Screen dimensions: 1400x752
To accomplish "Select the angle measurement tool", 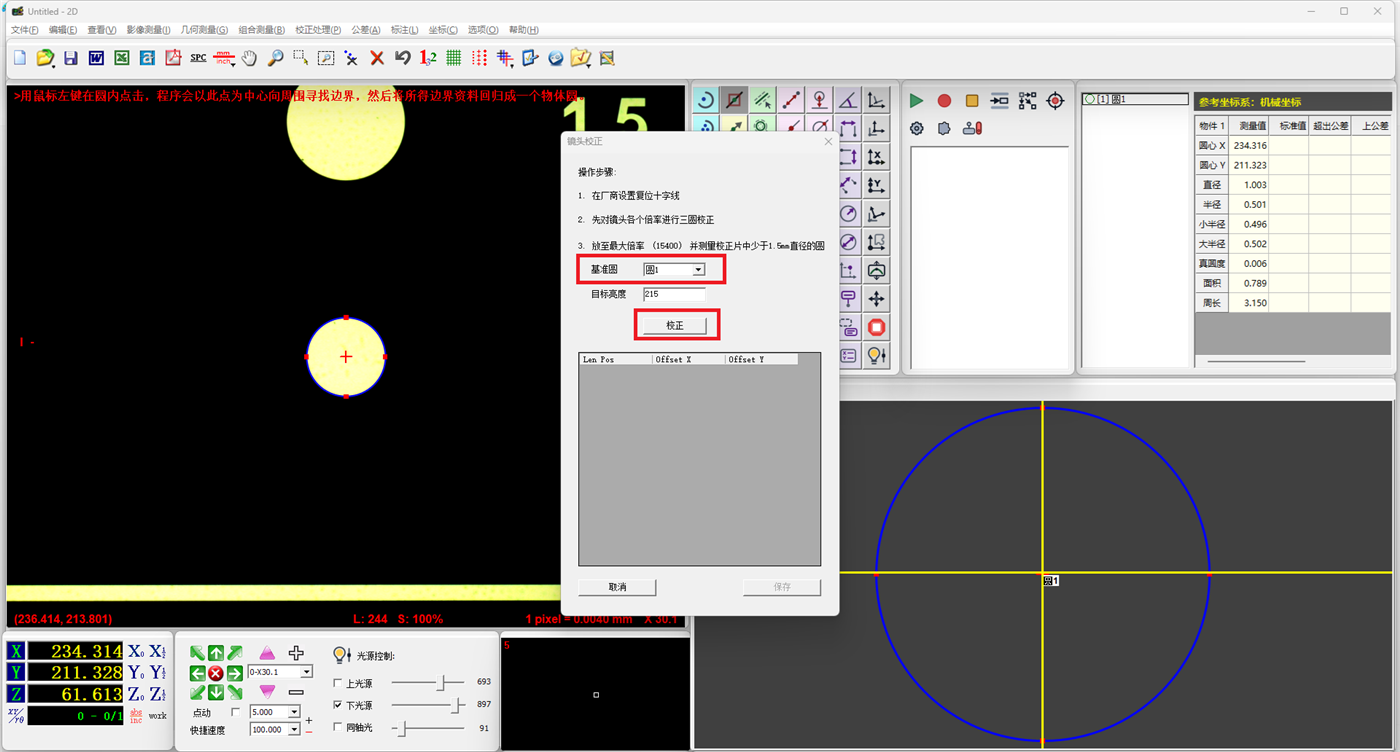I will 848,99.
